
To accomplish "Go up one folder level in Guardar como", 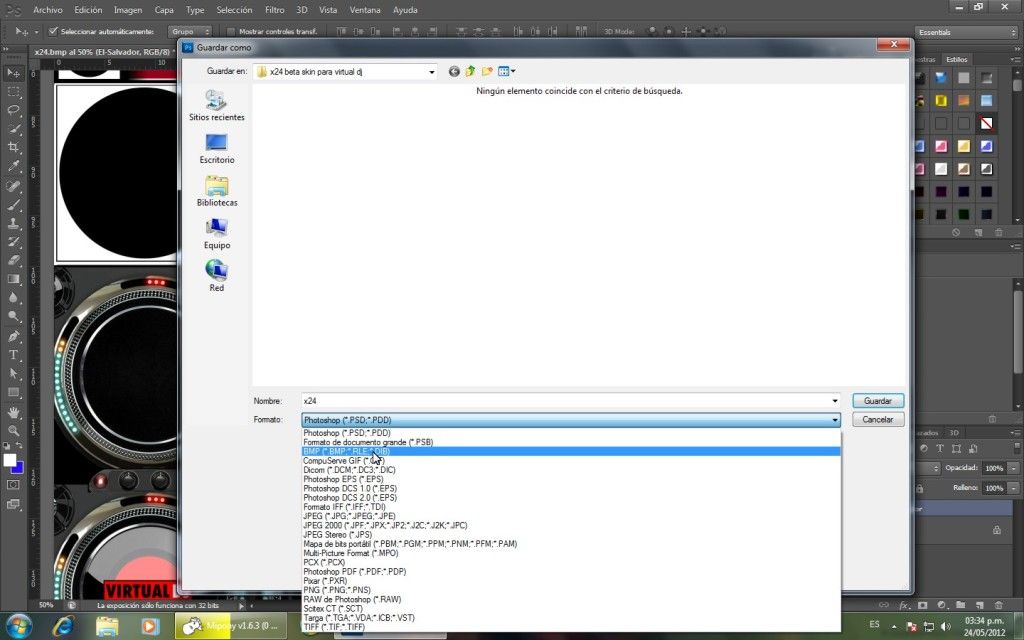I will point(470,71).
